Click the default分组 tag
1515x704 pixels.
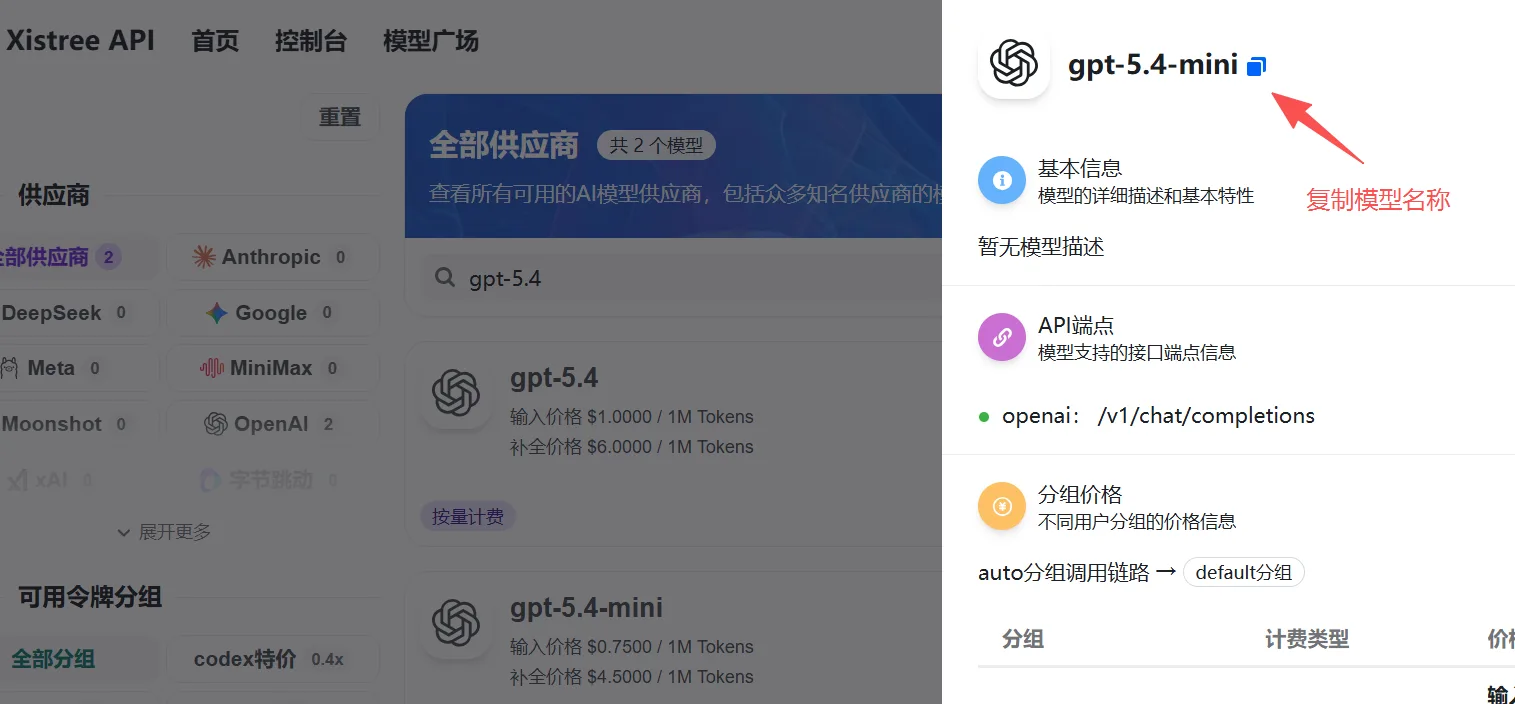pyautogui.click(x=1244, y=573)
